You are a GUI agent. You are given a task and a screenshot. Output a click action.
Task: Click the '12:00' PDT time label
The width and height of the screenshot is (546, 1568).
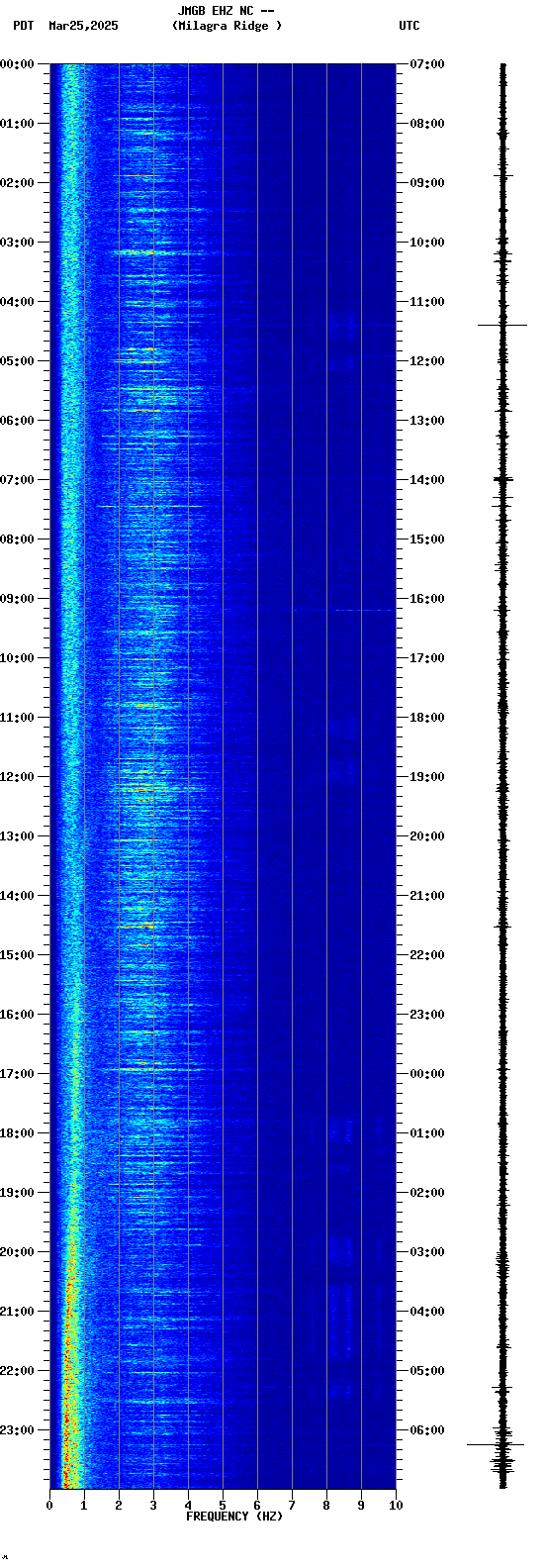[17, 777]
